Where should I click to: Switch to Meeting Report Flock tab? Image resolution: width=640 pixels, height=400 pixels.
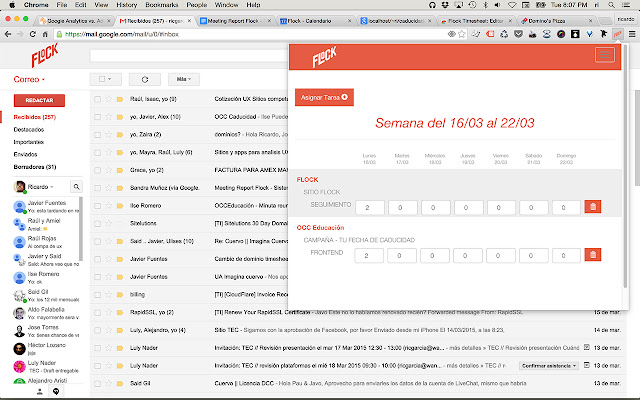tap(235, 20)
